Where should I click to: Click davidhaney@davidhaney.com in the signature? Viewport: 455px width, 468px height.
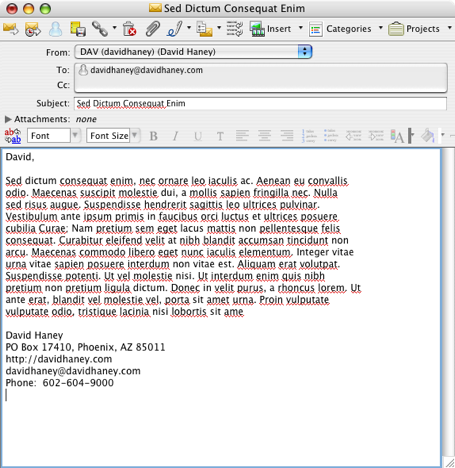tap(73, 371)
